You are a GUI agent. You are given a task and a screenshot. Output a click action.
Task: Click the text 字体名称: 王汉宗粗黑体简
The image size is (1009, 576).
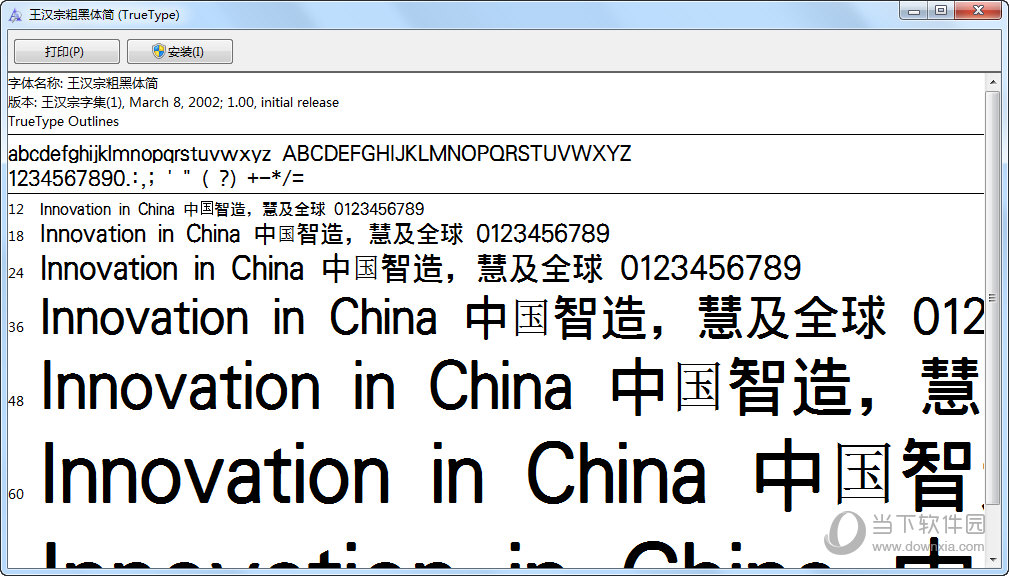(83, 83)
